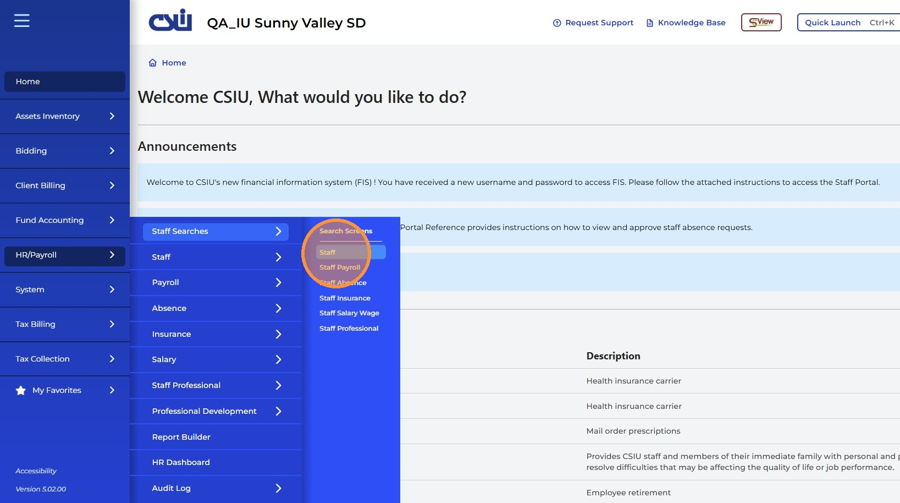This screenshot has height=503, width=900.
Task: Click the Accessibility link
Action: point(36,471)
